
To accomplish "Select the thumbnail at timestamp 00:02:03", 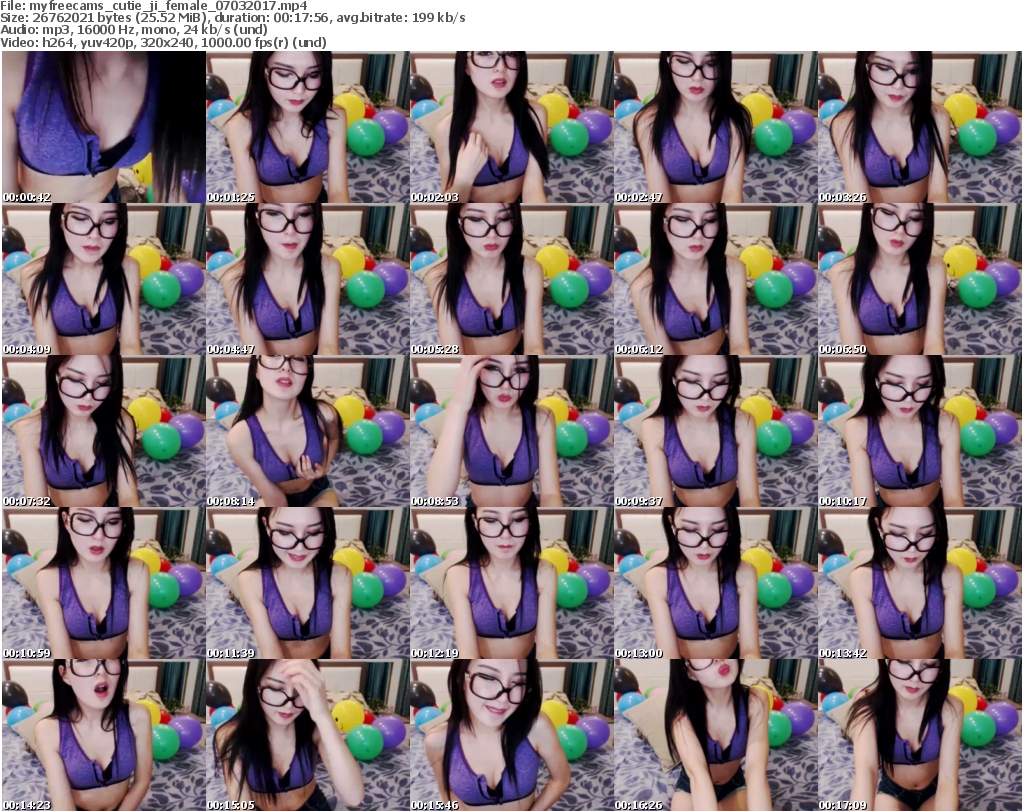I will (x=512, y=127).
